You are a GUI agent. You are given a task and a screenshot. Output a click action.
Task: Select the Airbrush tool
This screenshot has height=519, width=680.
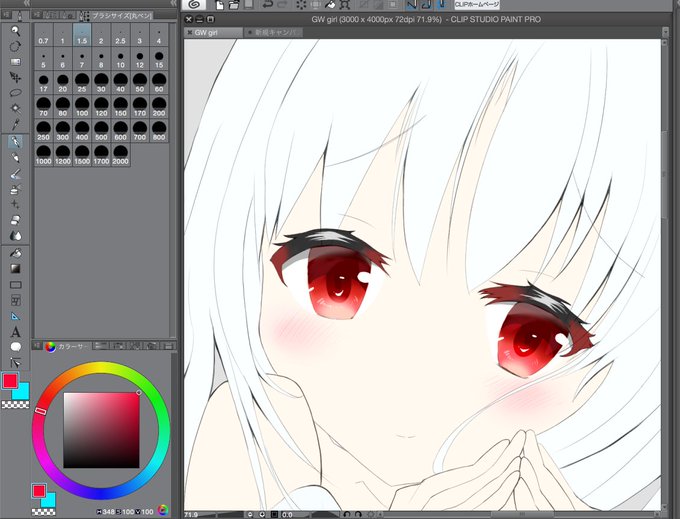(x=16, y=189)
